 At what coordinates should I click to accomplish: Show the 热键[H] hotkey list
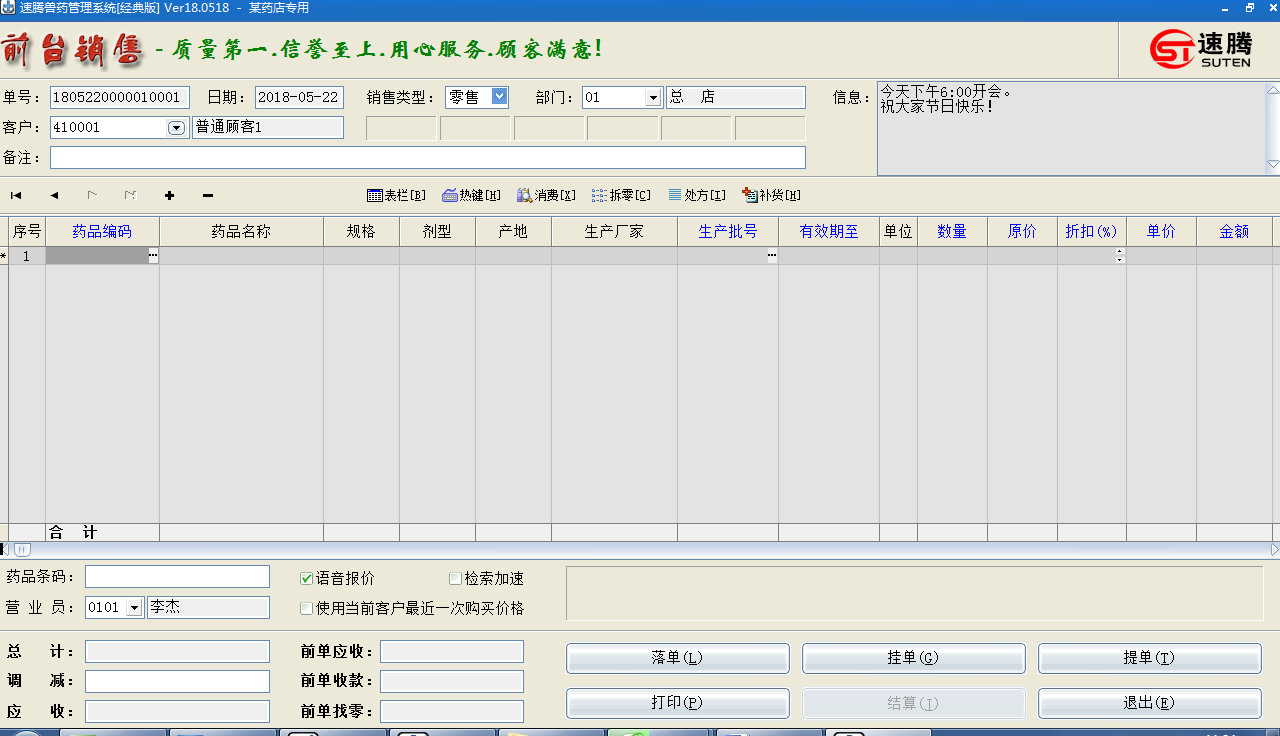[471, 196]
